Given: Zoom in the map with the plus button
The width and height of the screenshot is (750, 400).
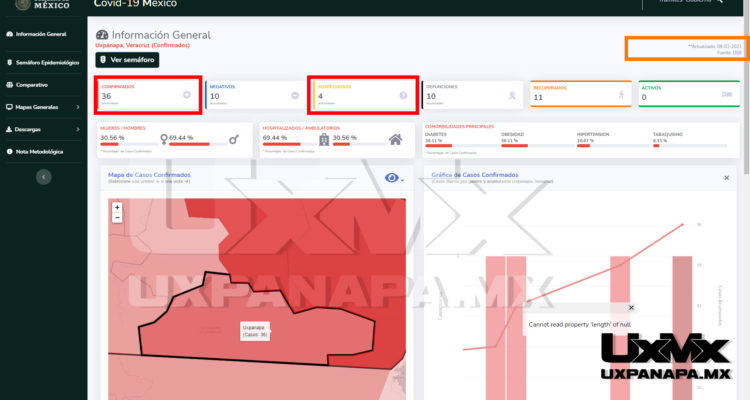Looking at the screenshot, I should pyautogui.click(x=117, y=207).
